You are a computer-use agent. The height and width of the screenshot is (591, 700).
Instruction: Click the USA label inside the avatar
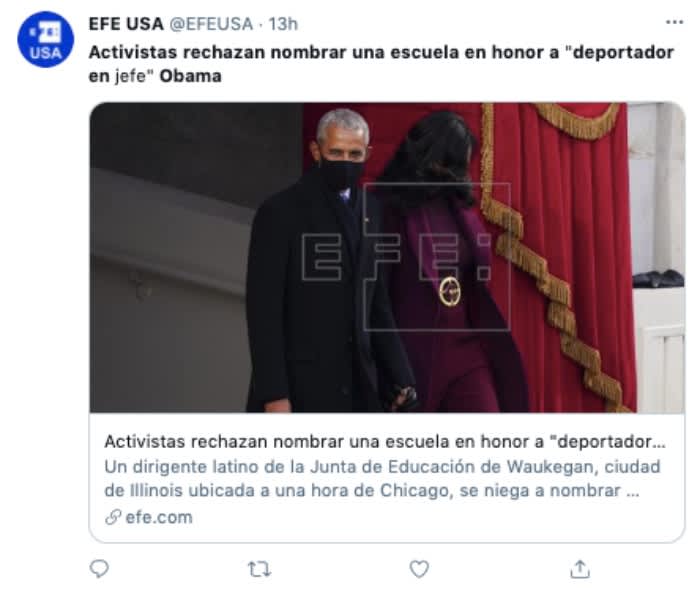[x=46, y=53]
